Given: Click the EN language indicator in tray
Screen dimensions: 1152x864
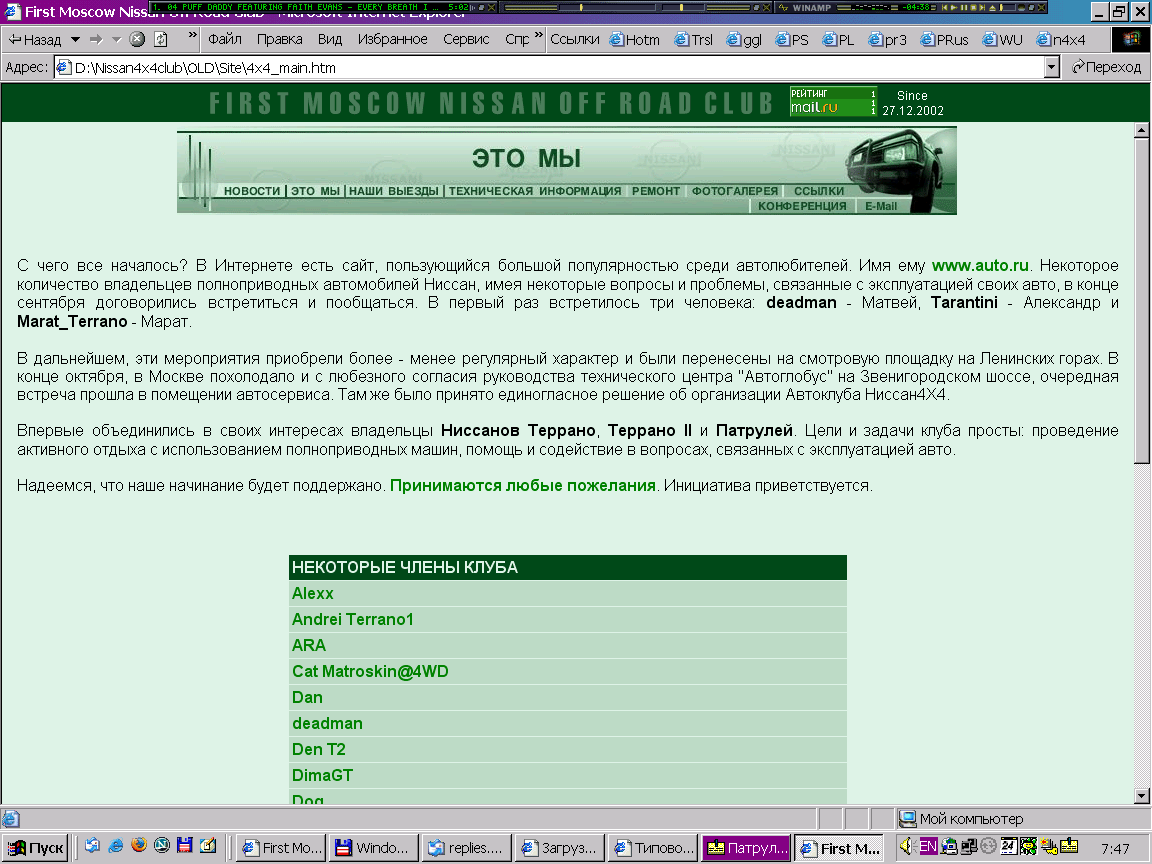Looking at the screenshot, I should click(928, 846).
